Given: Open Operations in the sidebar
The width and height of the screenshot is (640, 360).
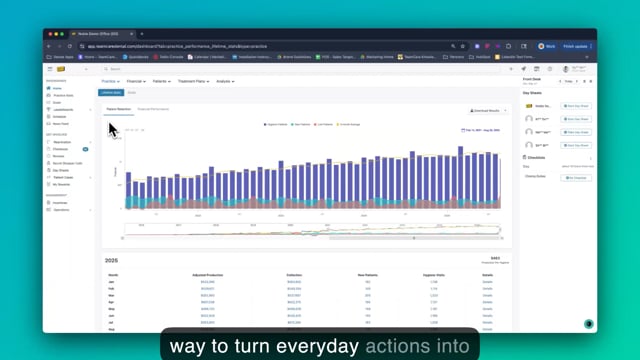Looking at the screenshot, I should coord(61,210).
